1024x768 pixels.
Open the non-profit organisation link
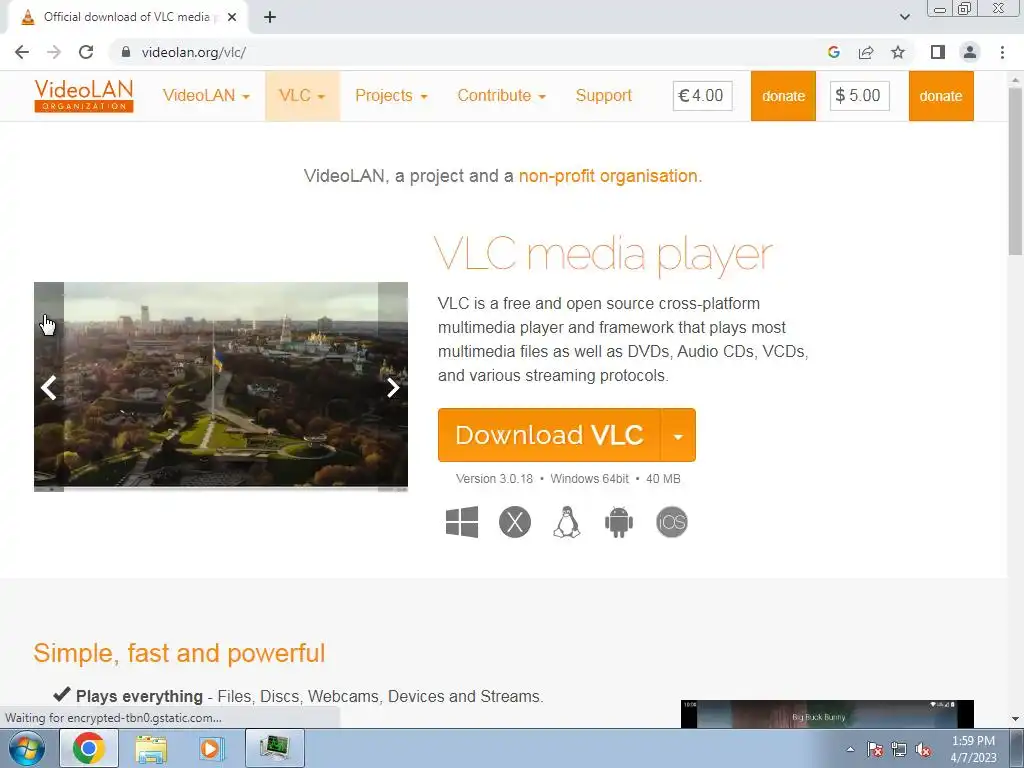point(608,176)
